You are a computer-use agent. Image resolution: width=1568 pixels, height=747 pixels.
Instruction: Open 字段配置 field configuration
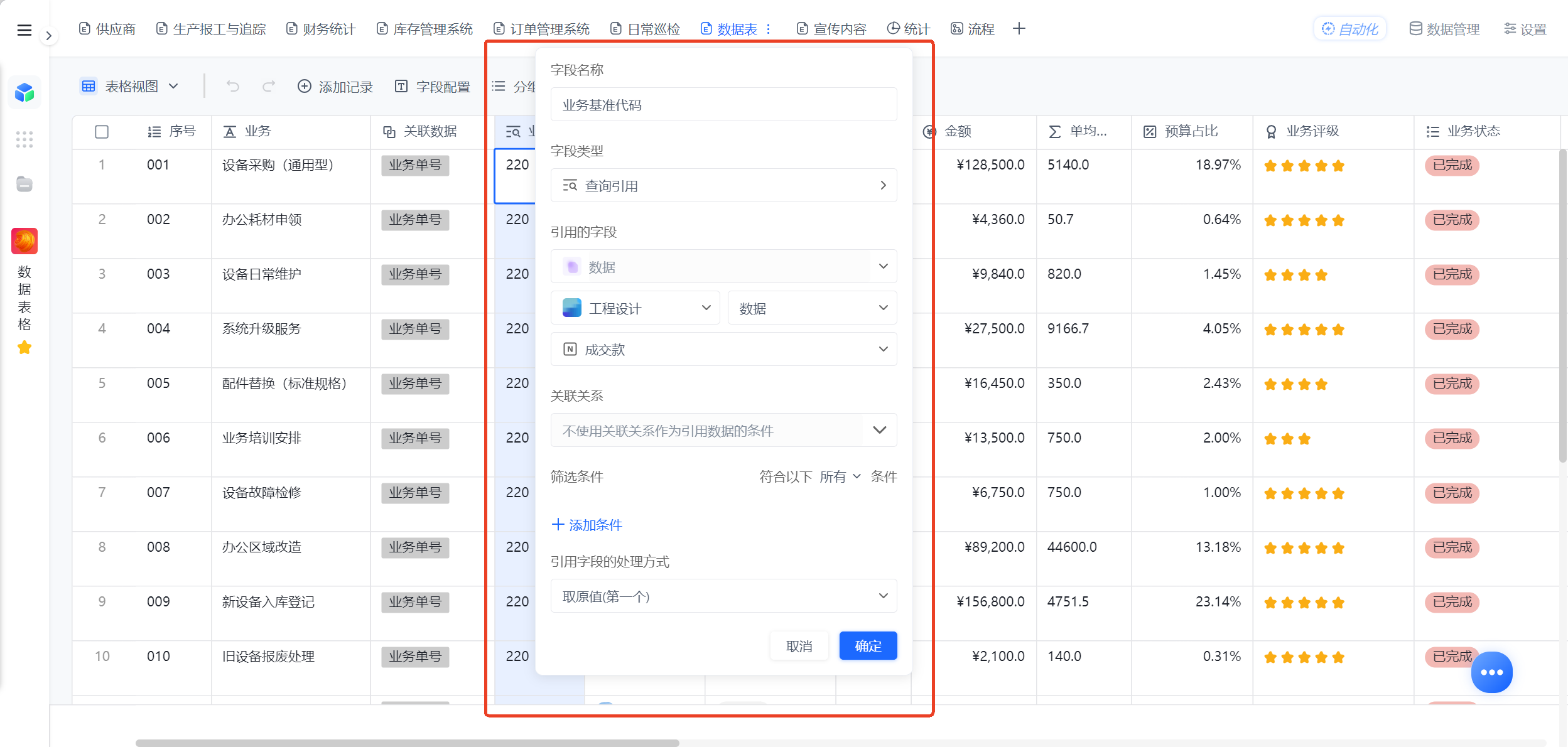432,87
